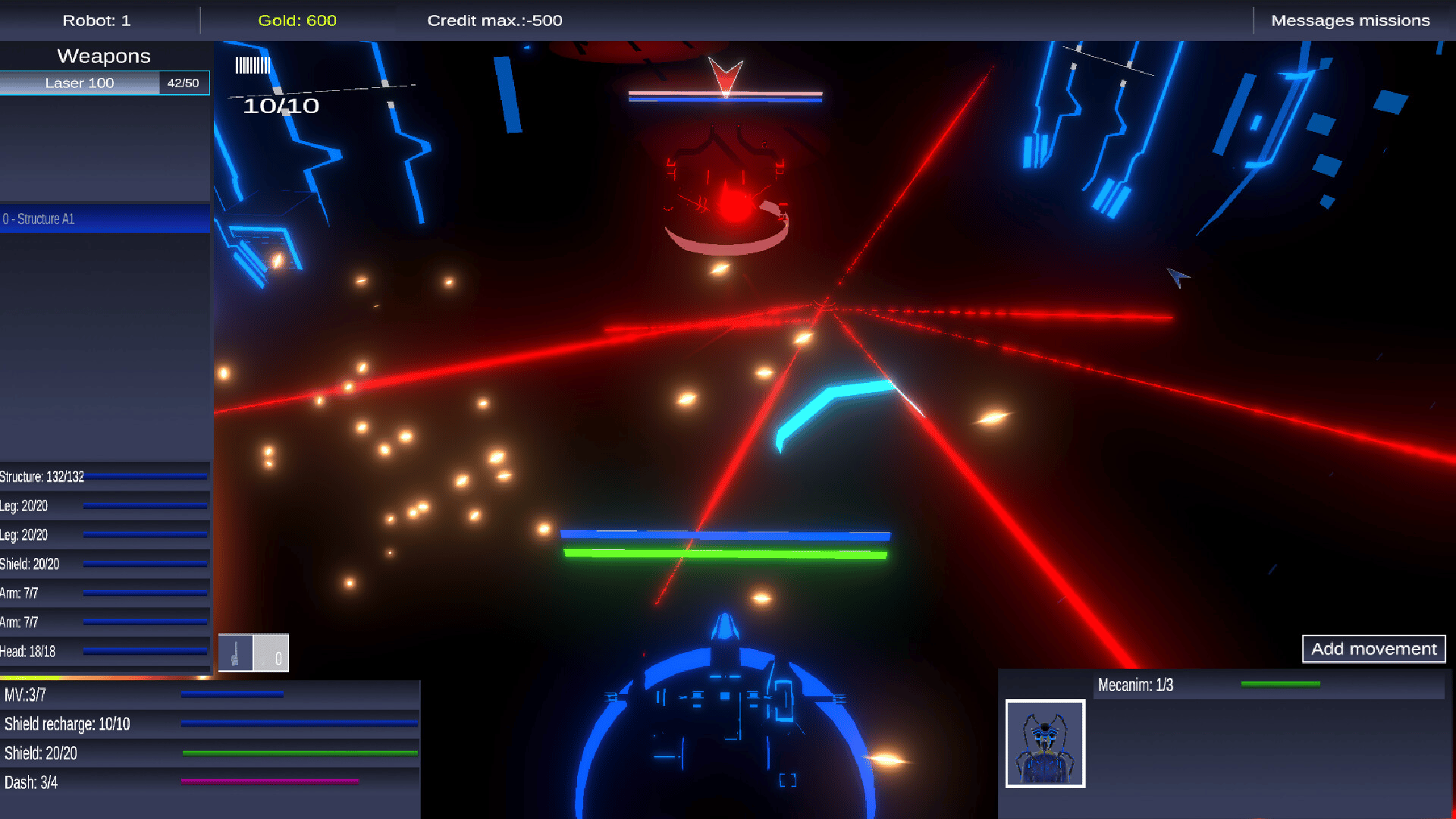This screenshot has width=1456, height=819.
Task: Click the Structure 132/132 health bar
Action: (x=144, y=477)
